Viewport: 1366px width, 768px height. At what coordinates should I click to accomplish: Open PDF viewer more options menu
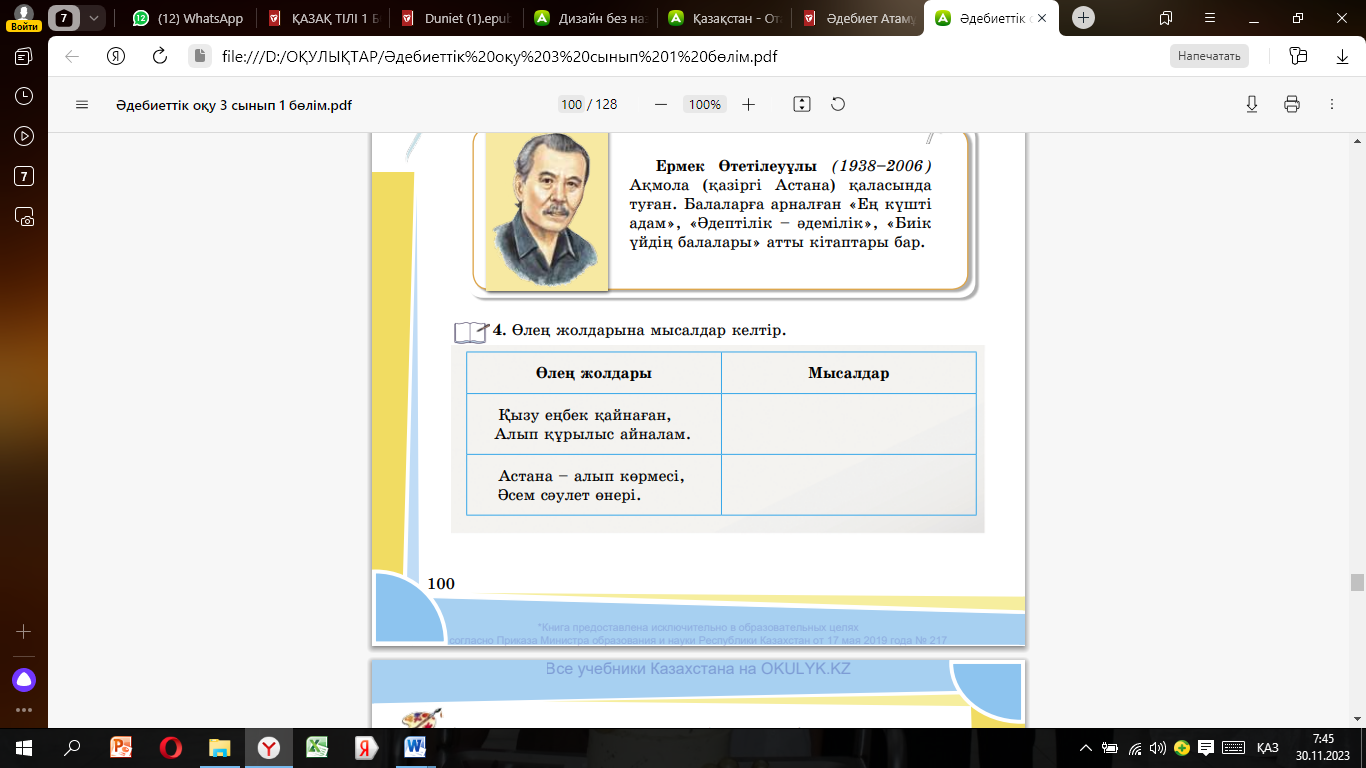coord(1331,105)
